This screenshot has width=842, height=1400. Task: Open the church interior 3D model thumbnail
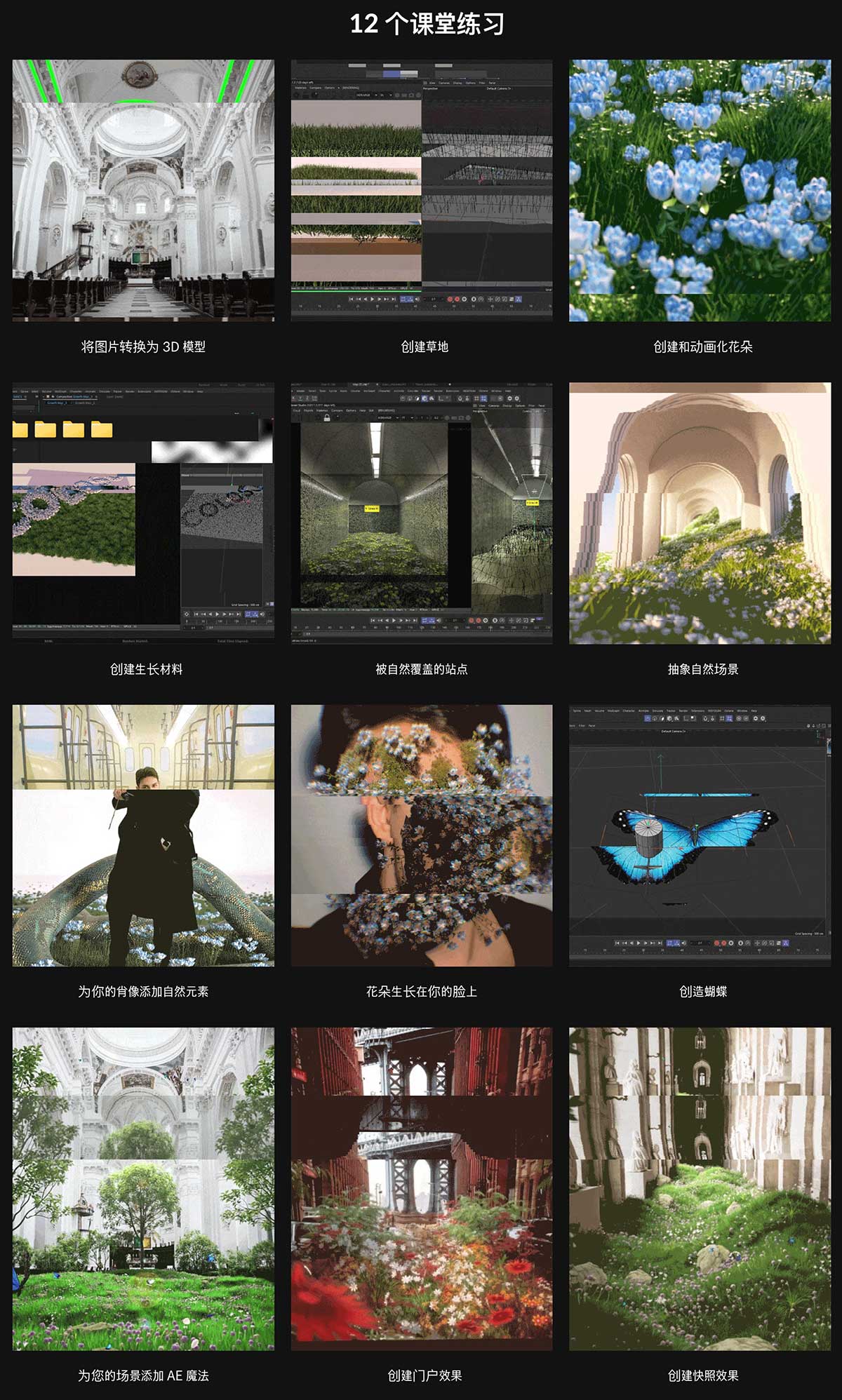pyautogui.click(x=143, y=190)
